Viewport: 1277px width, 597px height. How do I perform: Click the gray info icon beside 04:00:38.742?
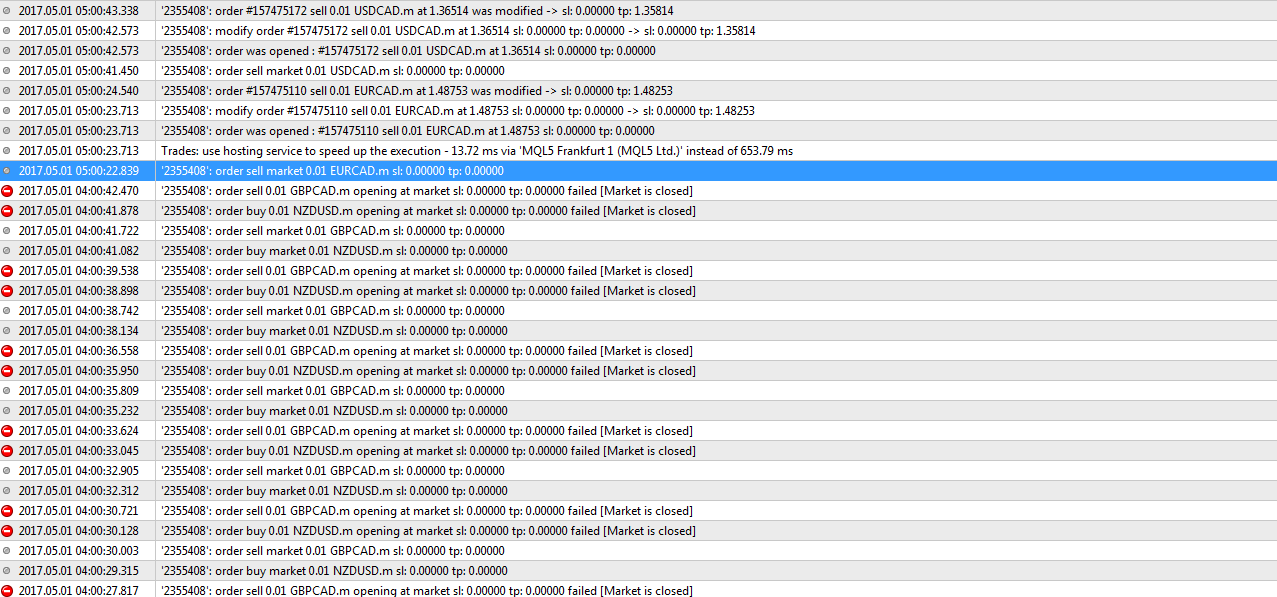coord(7,311)
